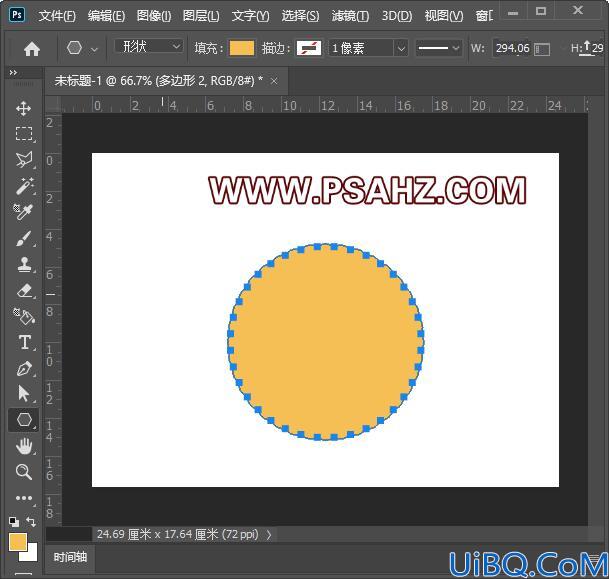
Task: Open the 编辑(E) menu
Action: (x=106, y=16)
